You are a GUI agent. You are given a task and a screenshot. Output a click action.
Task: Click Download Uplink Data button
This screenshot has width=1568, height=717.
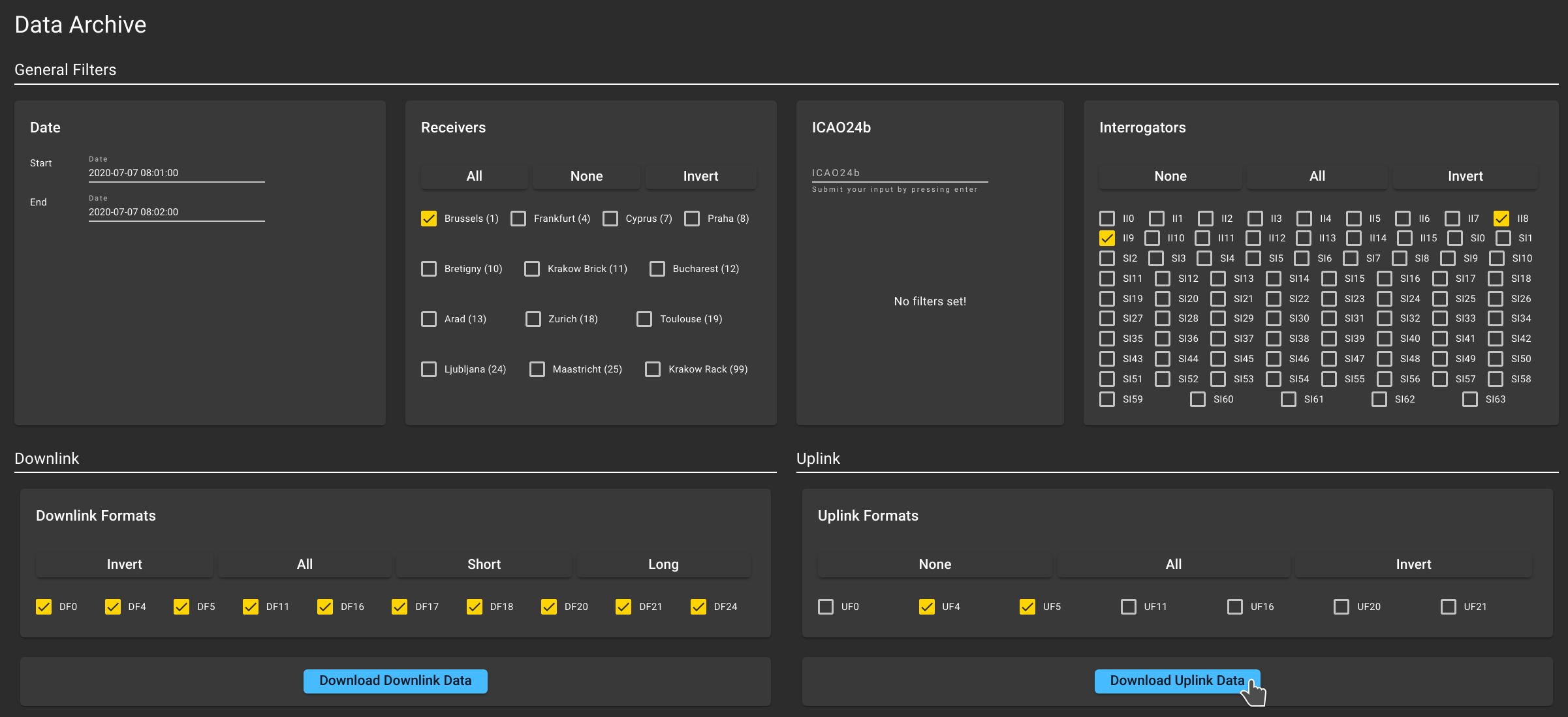(x=1178, y=681)
